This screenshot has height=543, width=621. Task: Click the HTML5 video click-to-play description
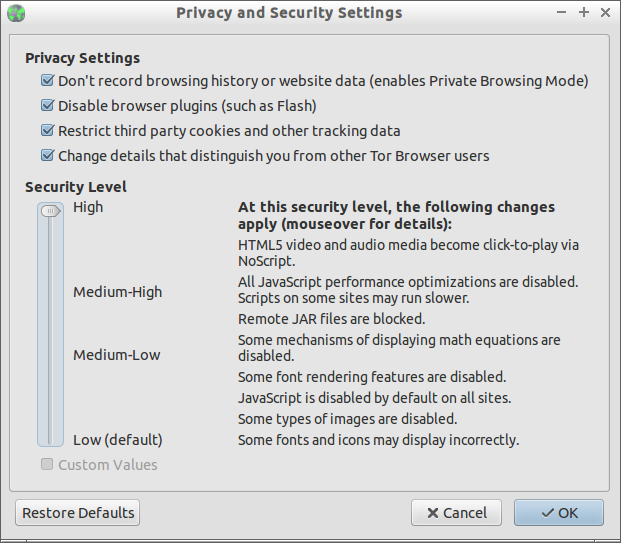click(408, 252)
